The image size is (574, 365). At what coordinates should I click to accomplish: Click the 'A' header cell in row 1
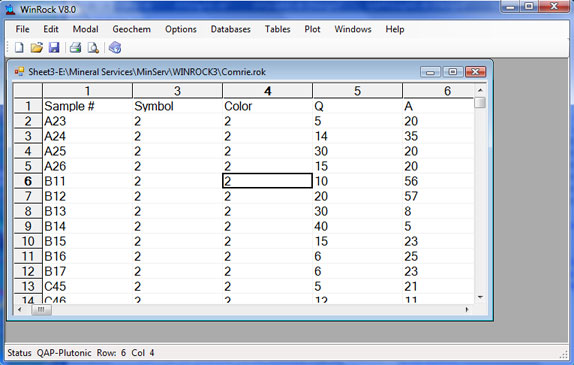(x=439, y=106)
